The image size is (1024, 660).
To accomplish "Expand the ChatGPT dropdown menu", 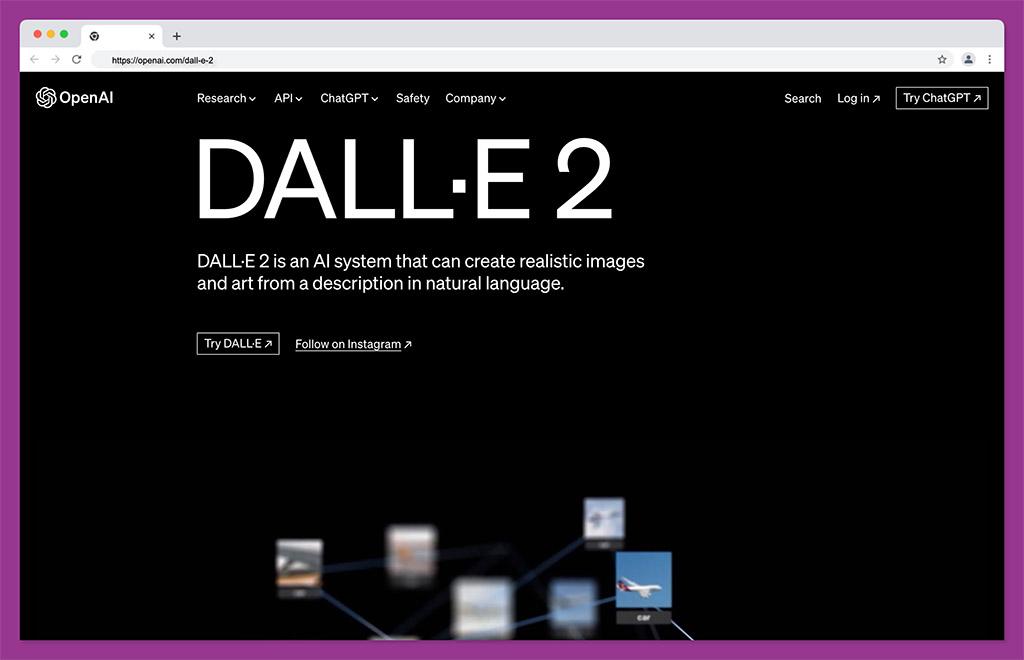I will (349, 99).
